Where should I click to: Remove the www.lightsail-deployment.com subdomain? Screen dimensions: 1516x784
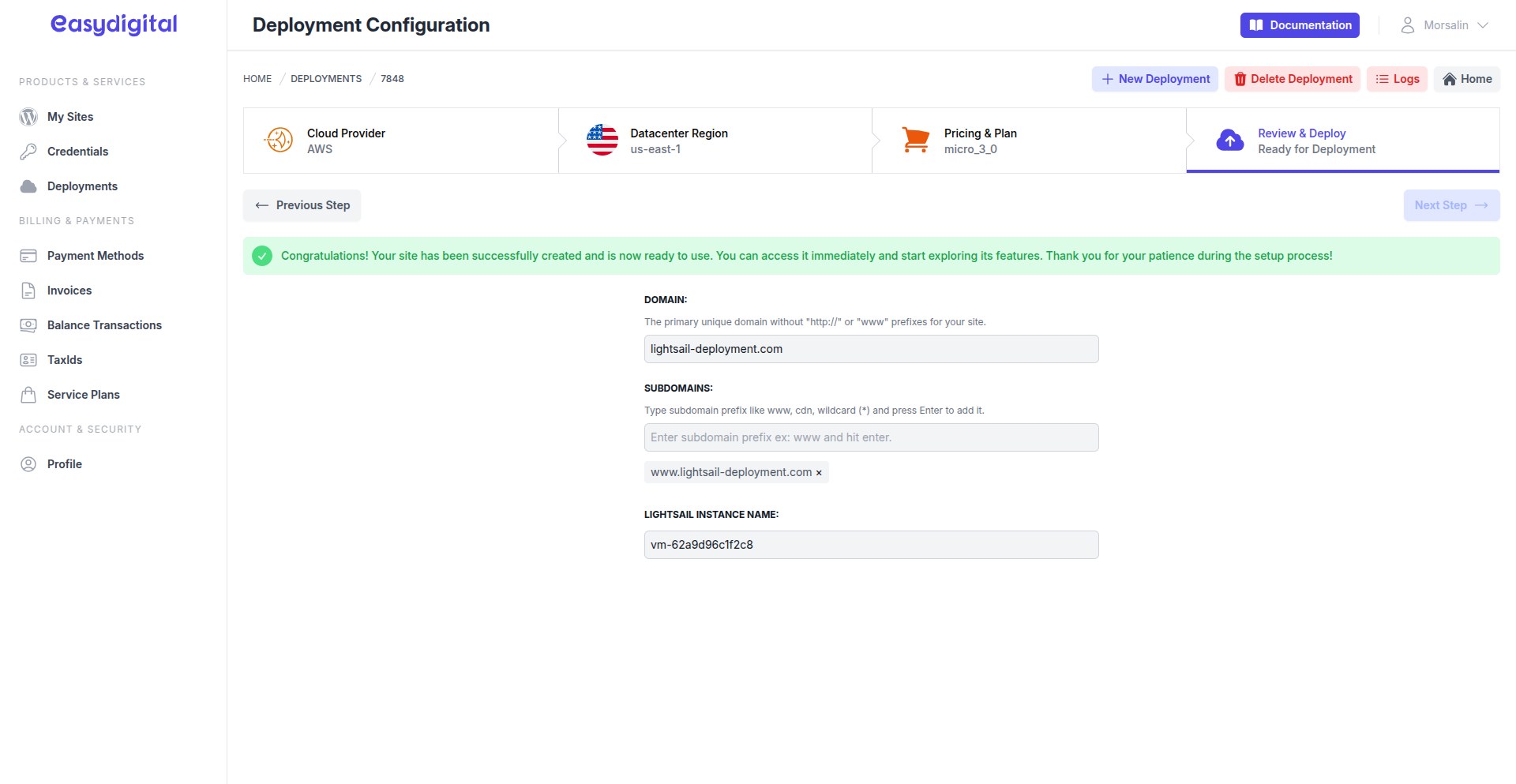coord(819,471)
